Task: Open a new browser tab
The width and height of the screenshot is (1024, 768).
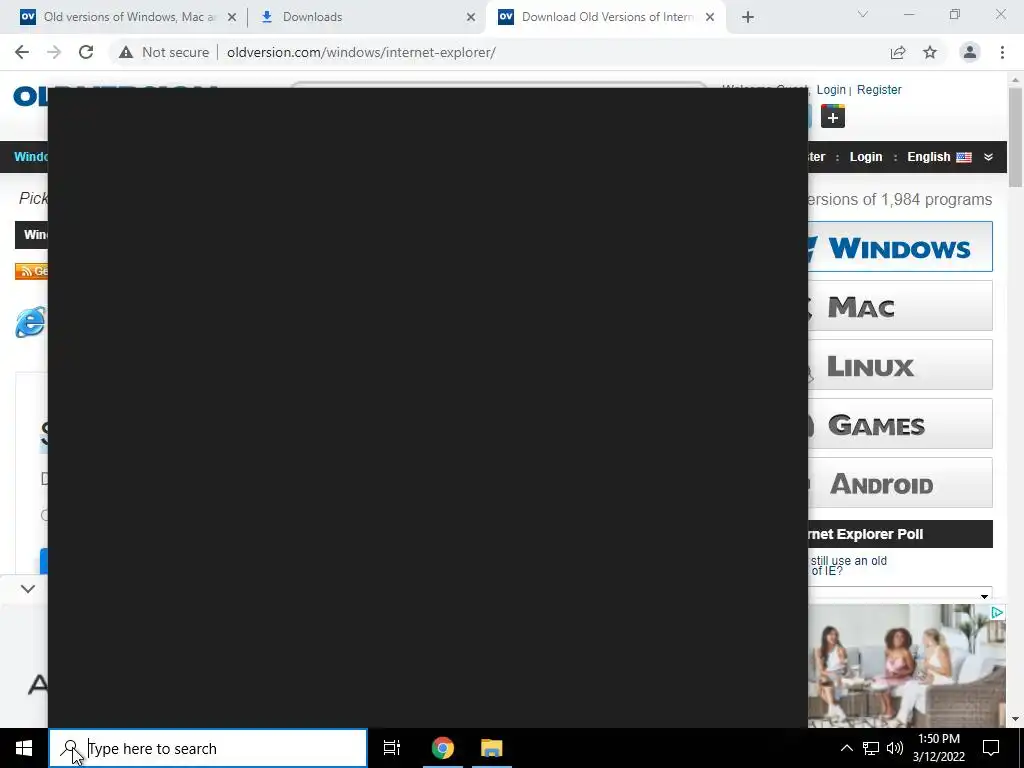Action: pos(748,17)
